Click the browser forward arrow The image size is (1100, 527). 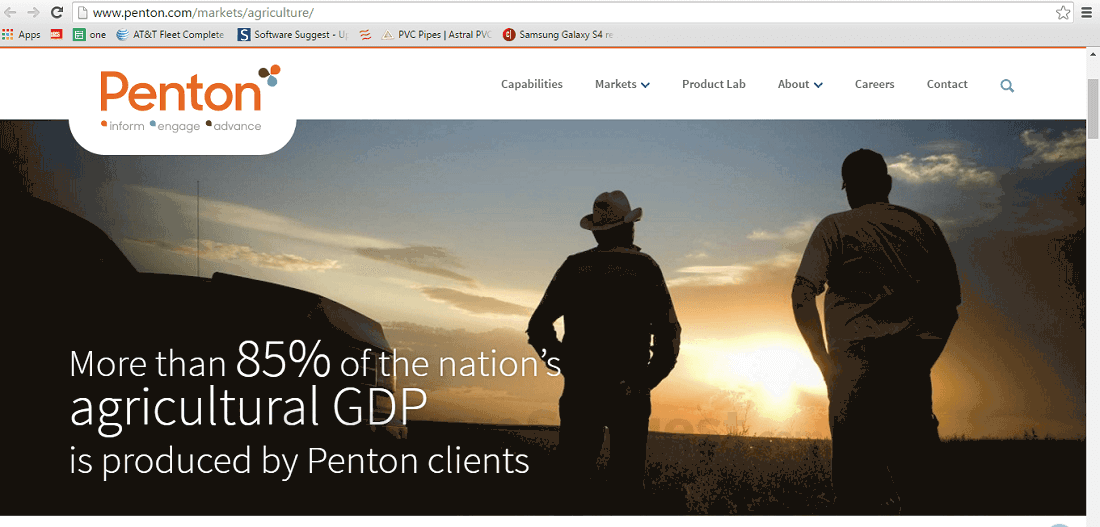pyautogui.click(x=33, y=12)
